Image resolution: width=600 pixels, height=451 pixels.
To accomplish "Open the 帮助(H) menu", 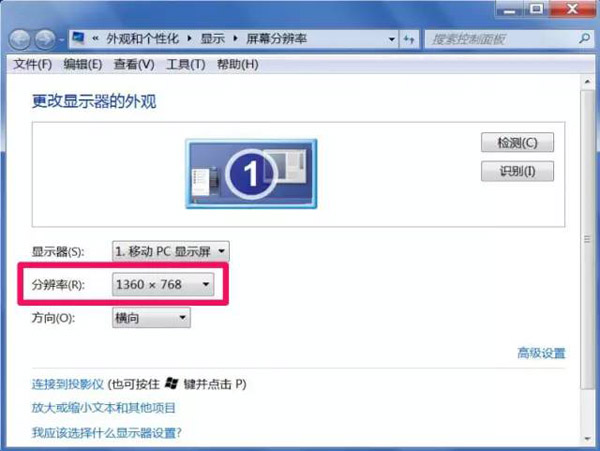I will click(x=238, y=64).
